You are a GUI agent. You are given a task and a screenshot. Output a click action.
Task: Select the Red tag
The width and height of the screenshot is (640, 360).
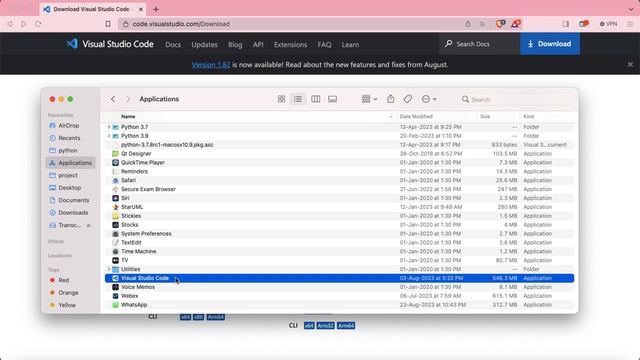tap(64, 280)
